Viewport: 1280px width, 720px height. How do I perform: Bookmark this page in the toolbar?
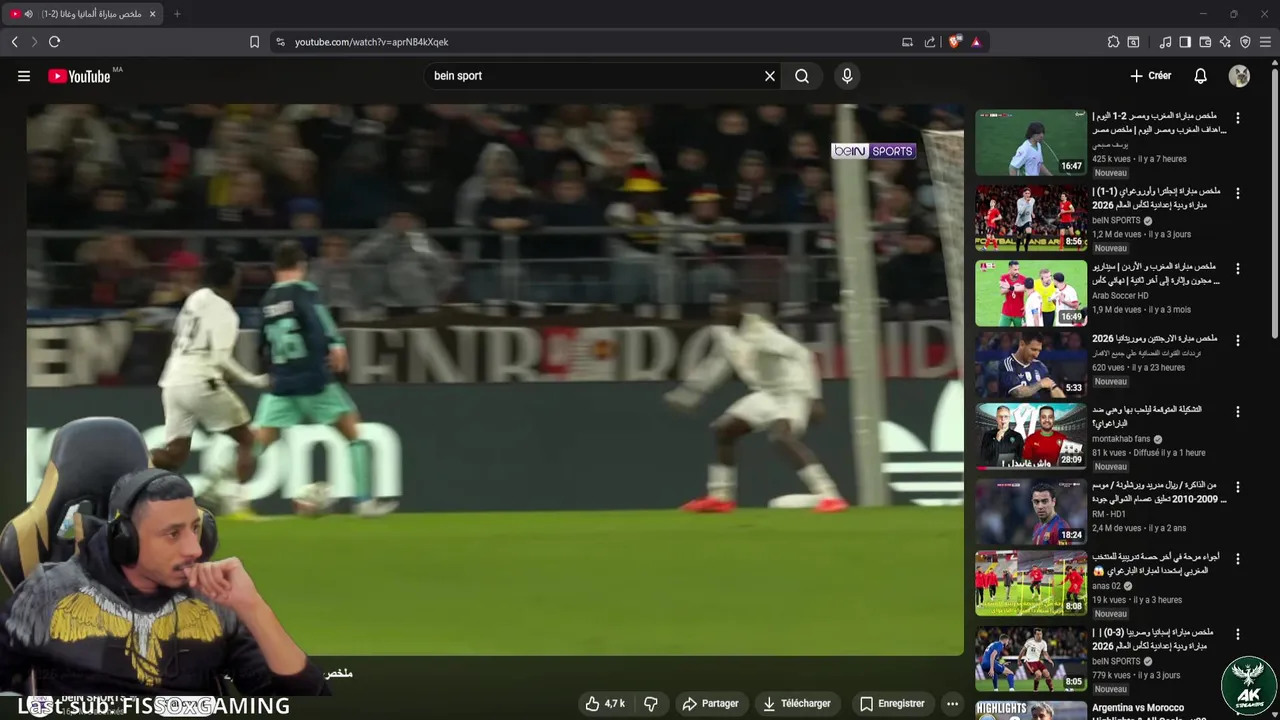coord(254,42)
